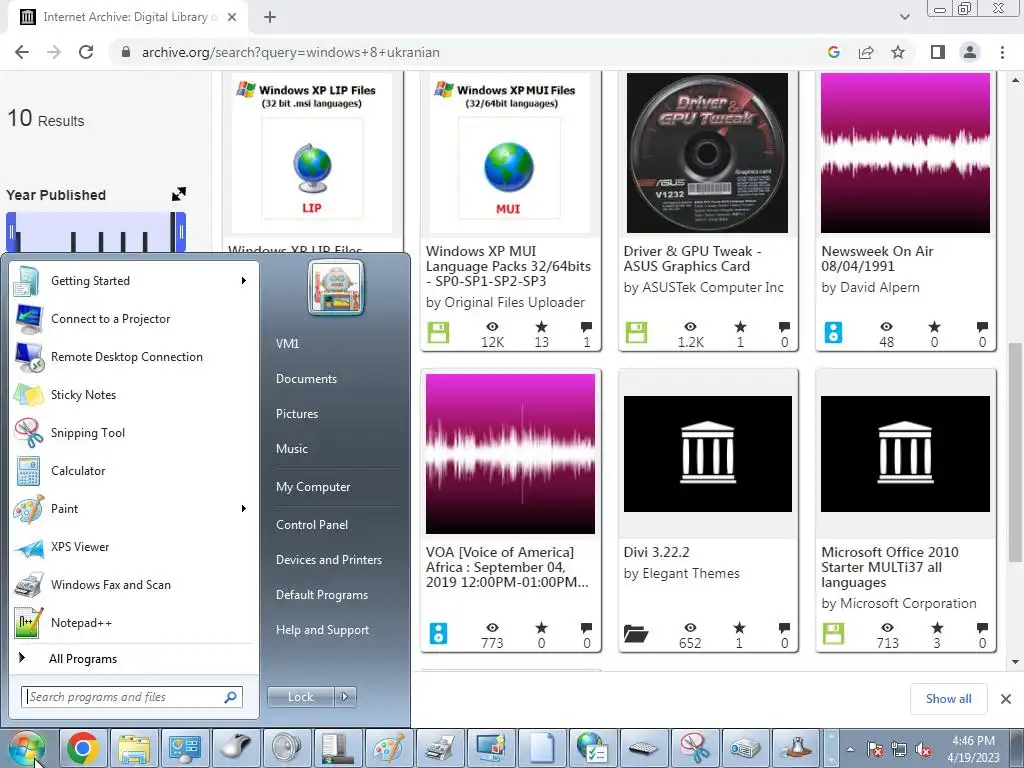Viewport: 1024px width, 768px height.
Task: Launch Notepad++ from the Start menu
Action: (x=134, y=622)
